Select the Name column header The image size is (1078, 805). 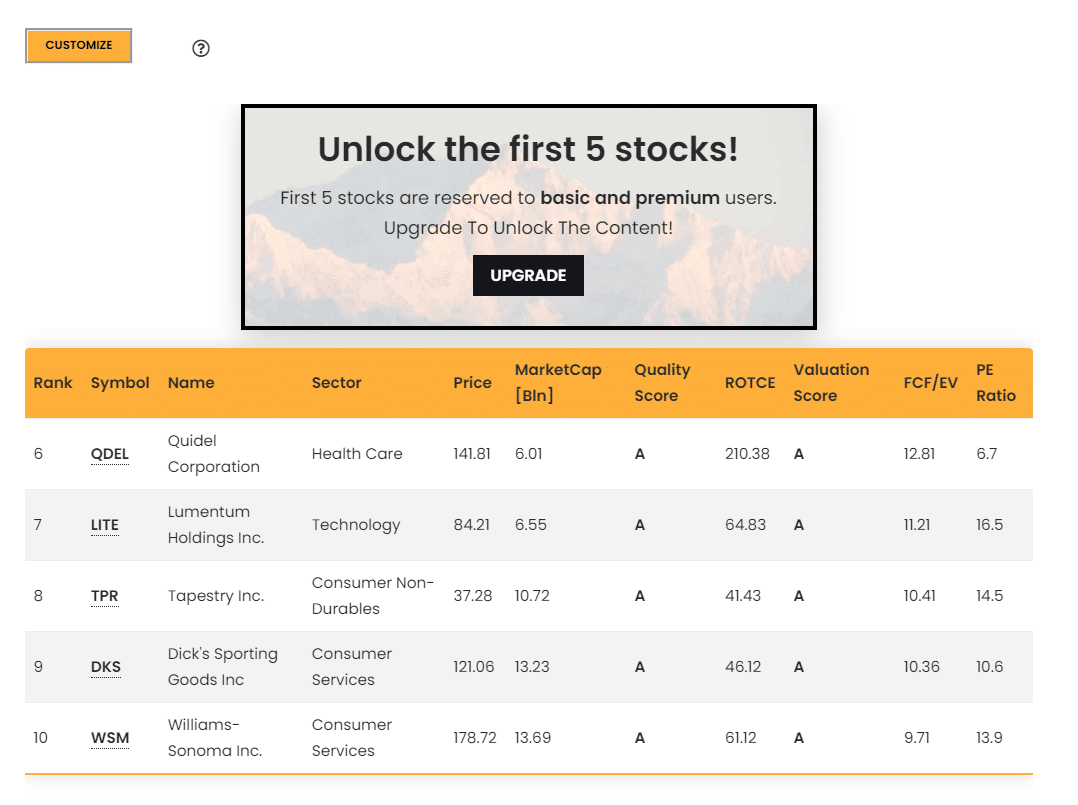pyautogui.click(x=191, y=382)
